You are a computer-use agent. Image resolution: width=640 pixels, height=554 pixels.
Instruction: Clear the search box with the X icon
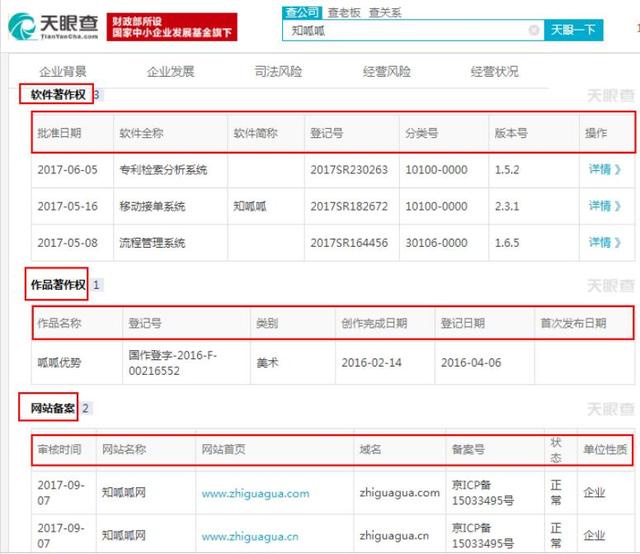coord(533,30)
